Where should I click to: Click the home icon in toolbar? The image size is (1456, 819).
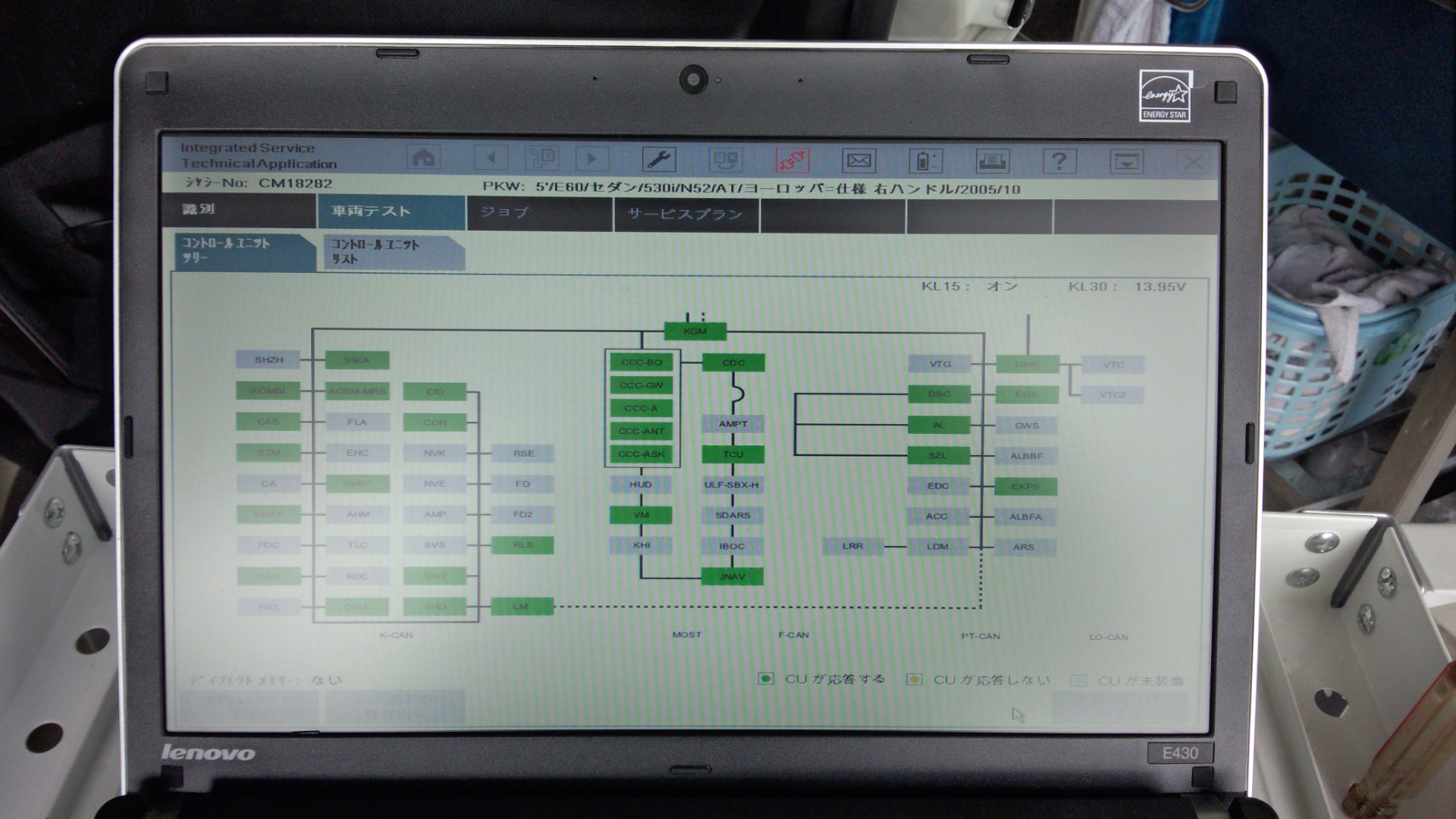click(x=423, y=158)
